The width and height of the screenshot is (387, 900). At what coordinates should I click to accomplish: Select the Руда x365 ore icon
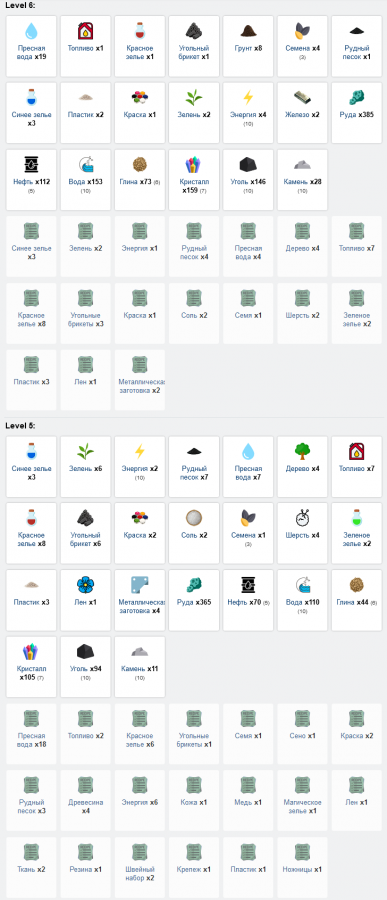194,585
